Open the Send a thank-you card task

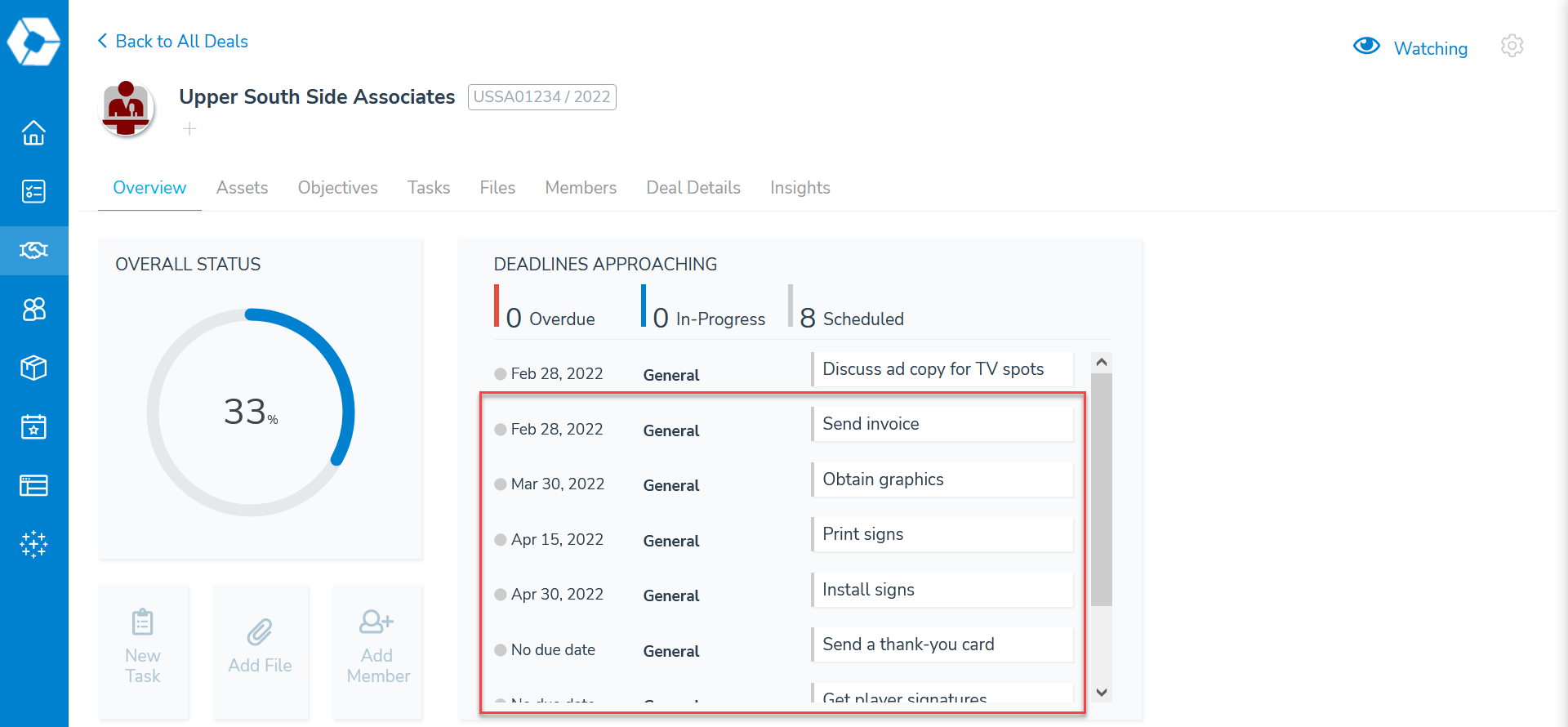click(x=942, y=644)
